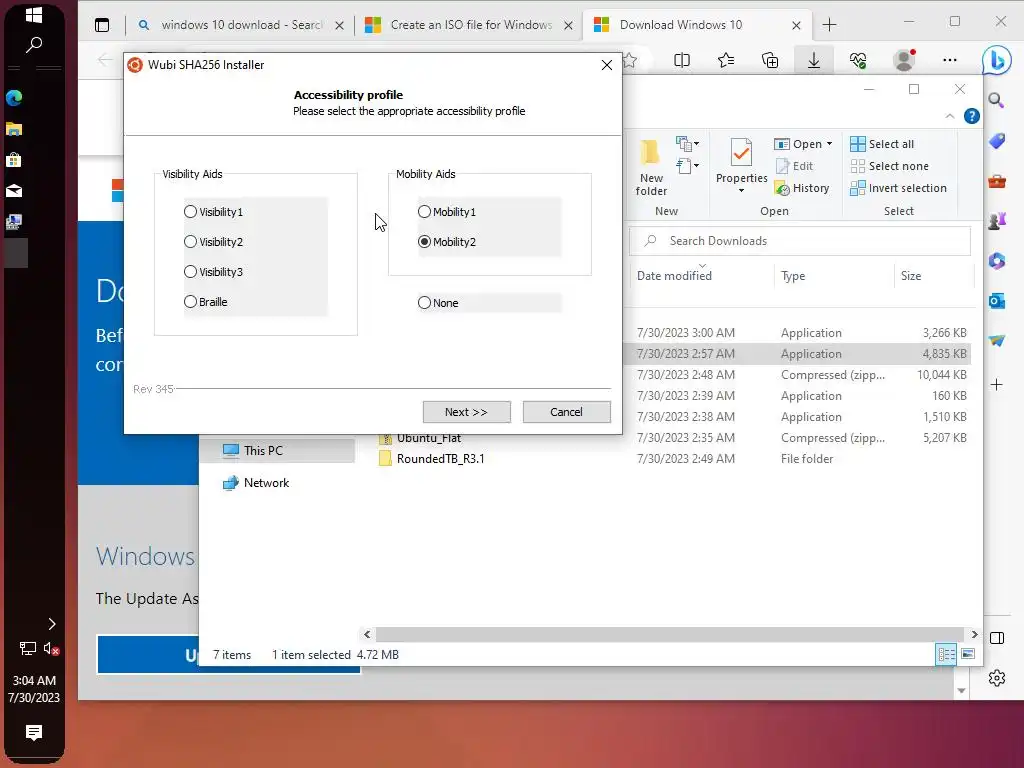The width and height of the screenshot is (1024, 768).
Task: Collapse the Explorer ribbon chevron
Action: pyautogui.click(x=950, y=116)
